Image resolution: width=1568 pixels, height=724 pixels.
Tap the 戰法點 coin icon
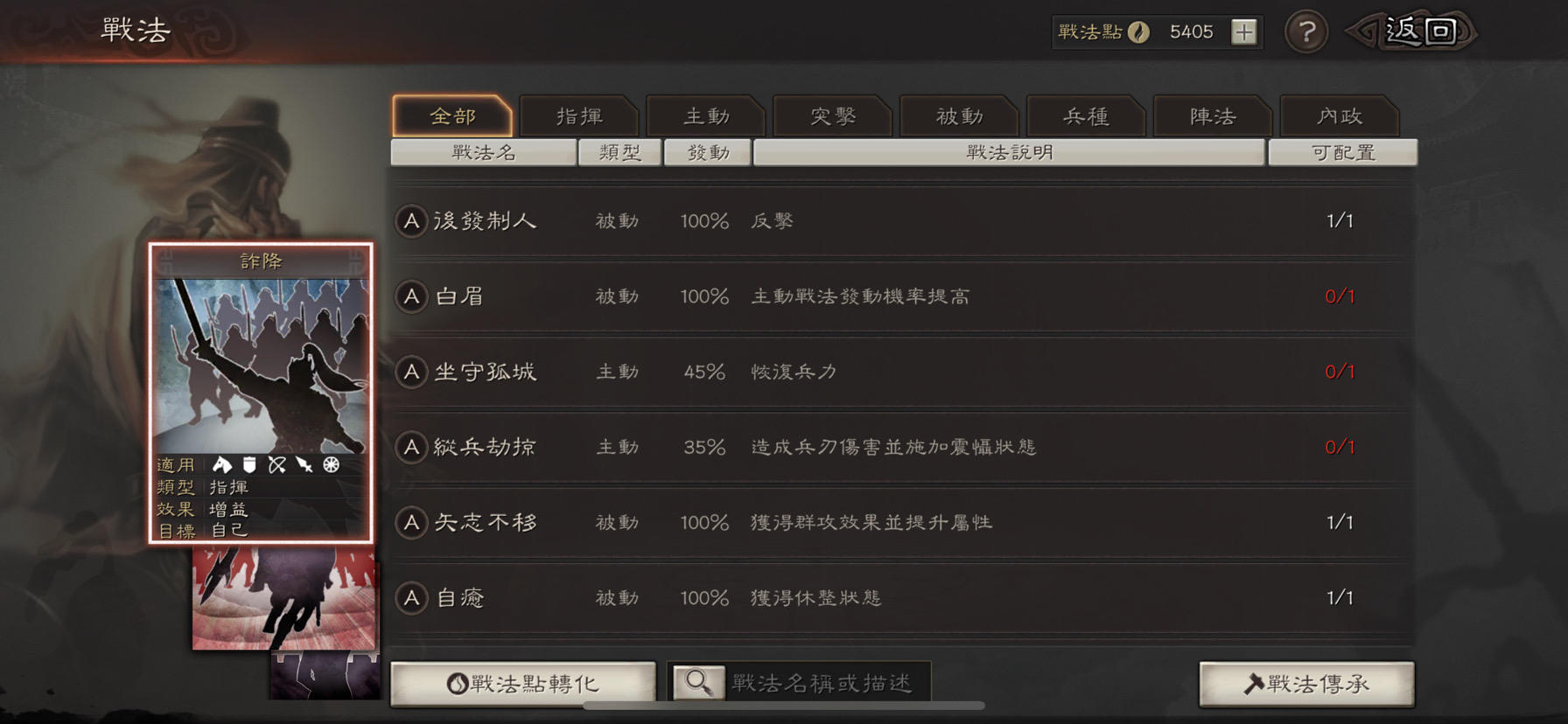point(1138,32)
